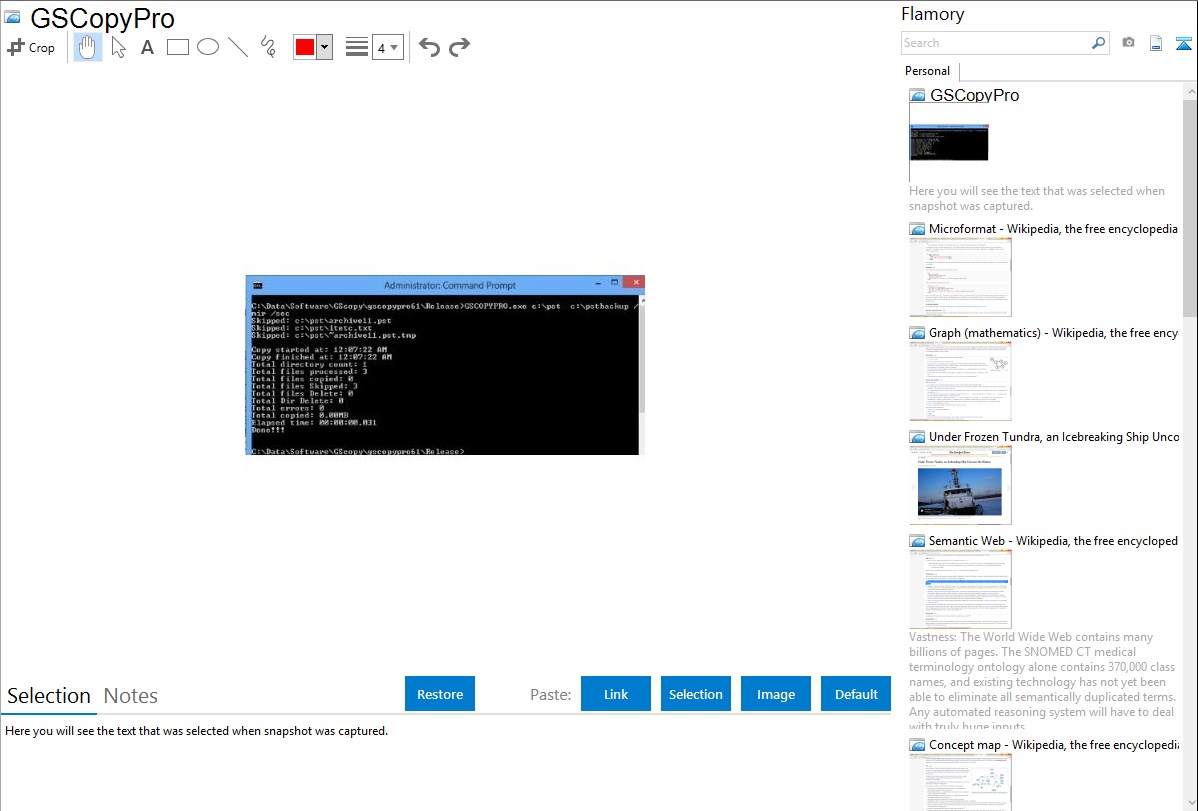1198x811 pixels.
Task: Open the Semantic Web snapshot thumbnail
Action: pos(960,589)
